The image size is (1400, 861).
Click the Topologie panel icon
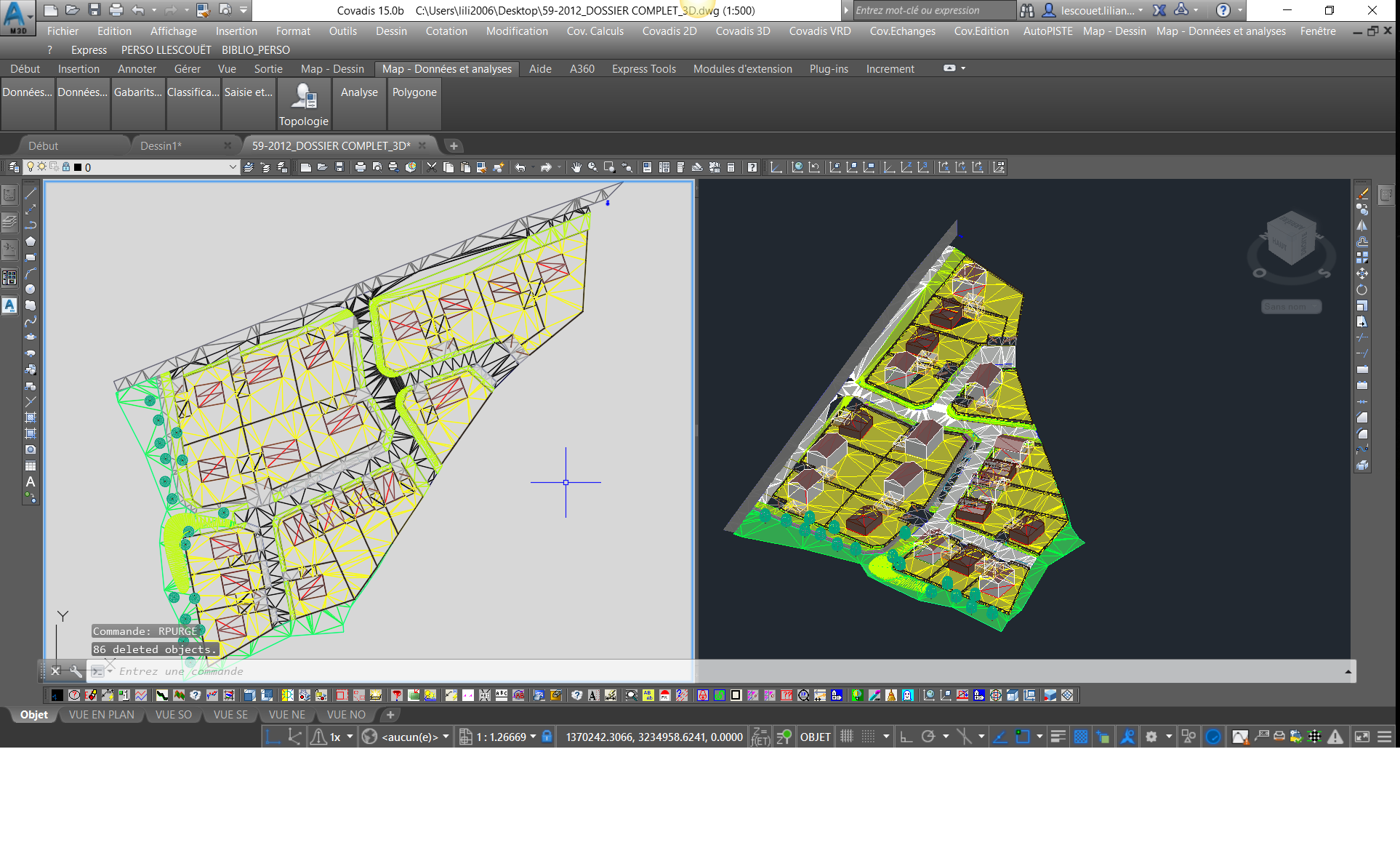click(304, 97)
